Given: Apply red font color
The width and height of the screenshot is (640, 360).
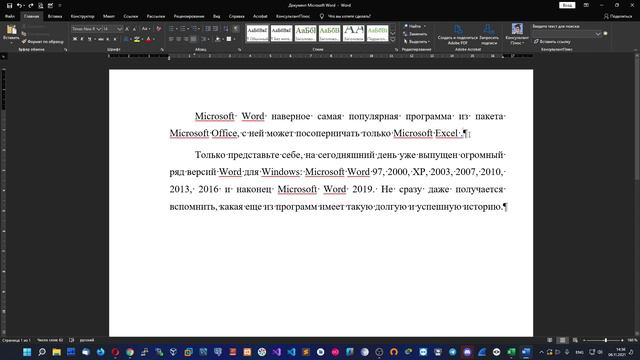Looking at the screenshot, I should point(149,39).
